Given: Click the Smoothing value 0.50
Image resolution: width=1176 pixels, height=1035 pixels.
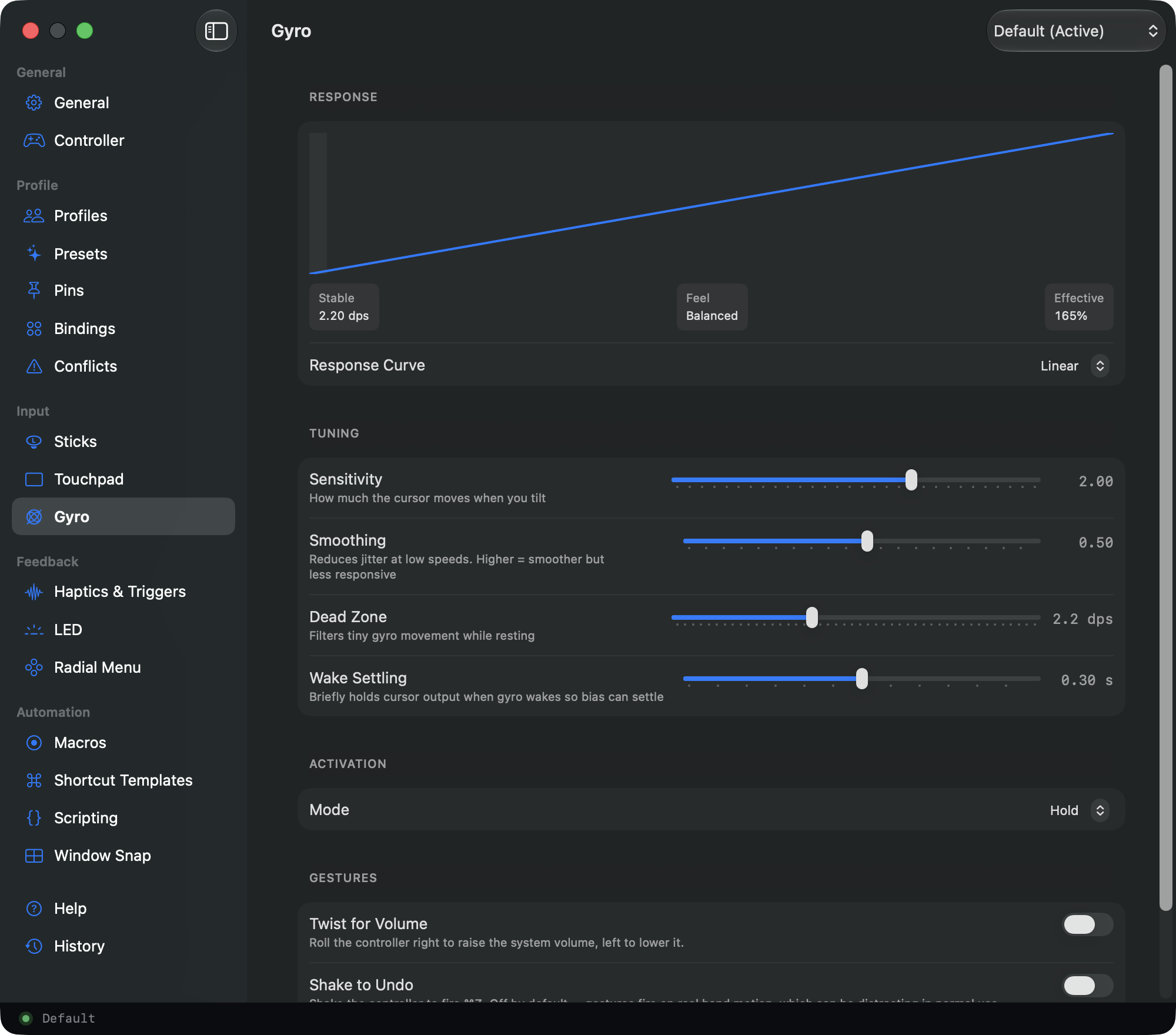Looking at the screenshot, I should (x=1095, y=543).
